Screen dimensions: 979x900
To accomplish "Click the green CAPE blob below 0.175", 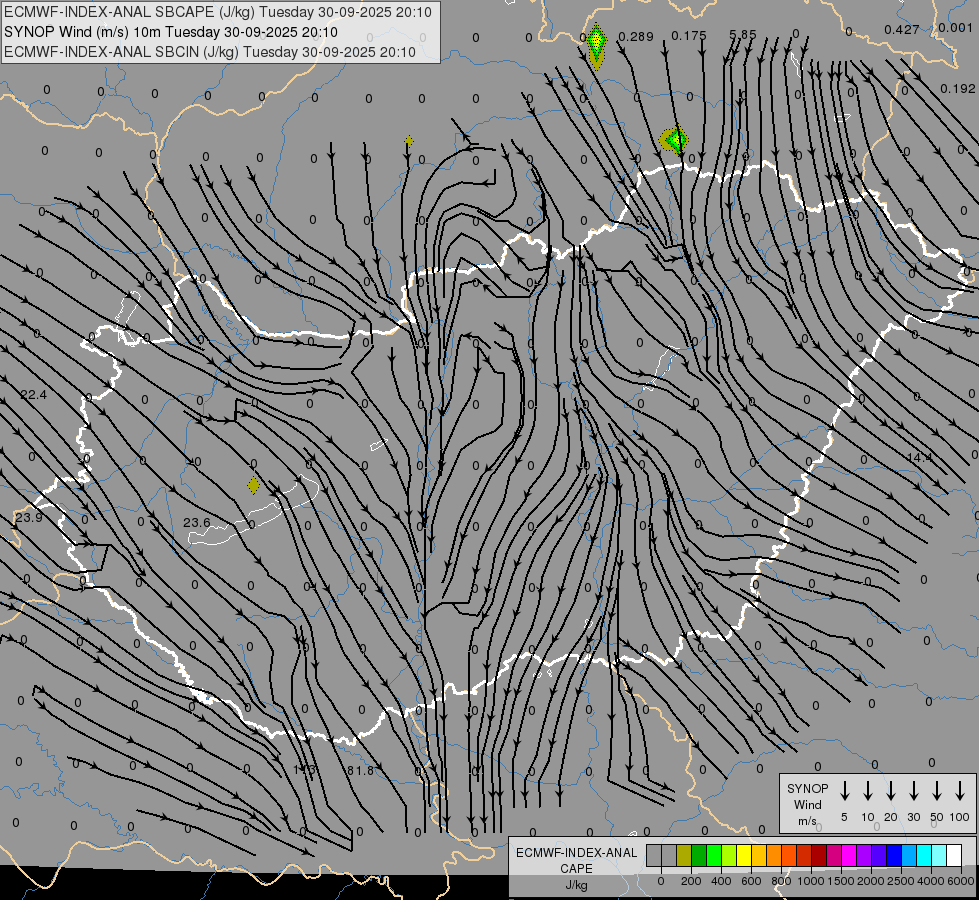I will (x=676, y=140).
